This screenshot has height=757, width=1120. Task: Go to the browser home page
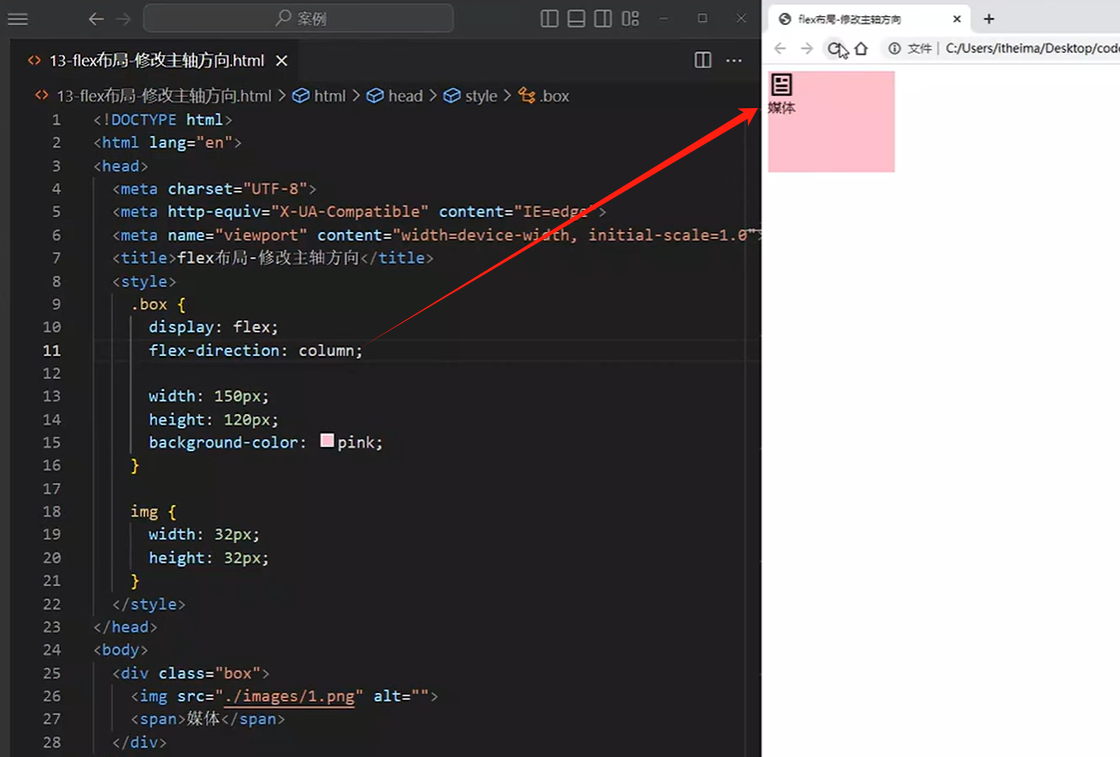[x=861, y=49]
